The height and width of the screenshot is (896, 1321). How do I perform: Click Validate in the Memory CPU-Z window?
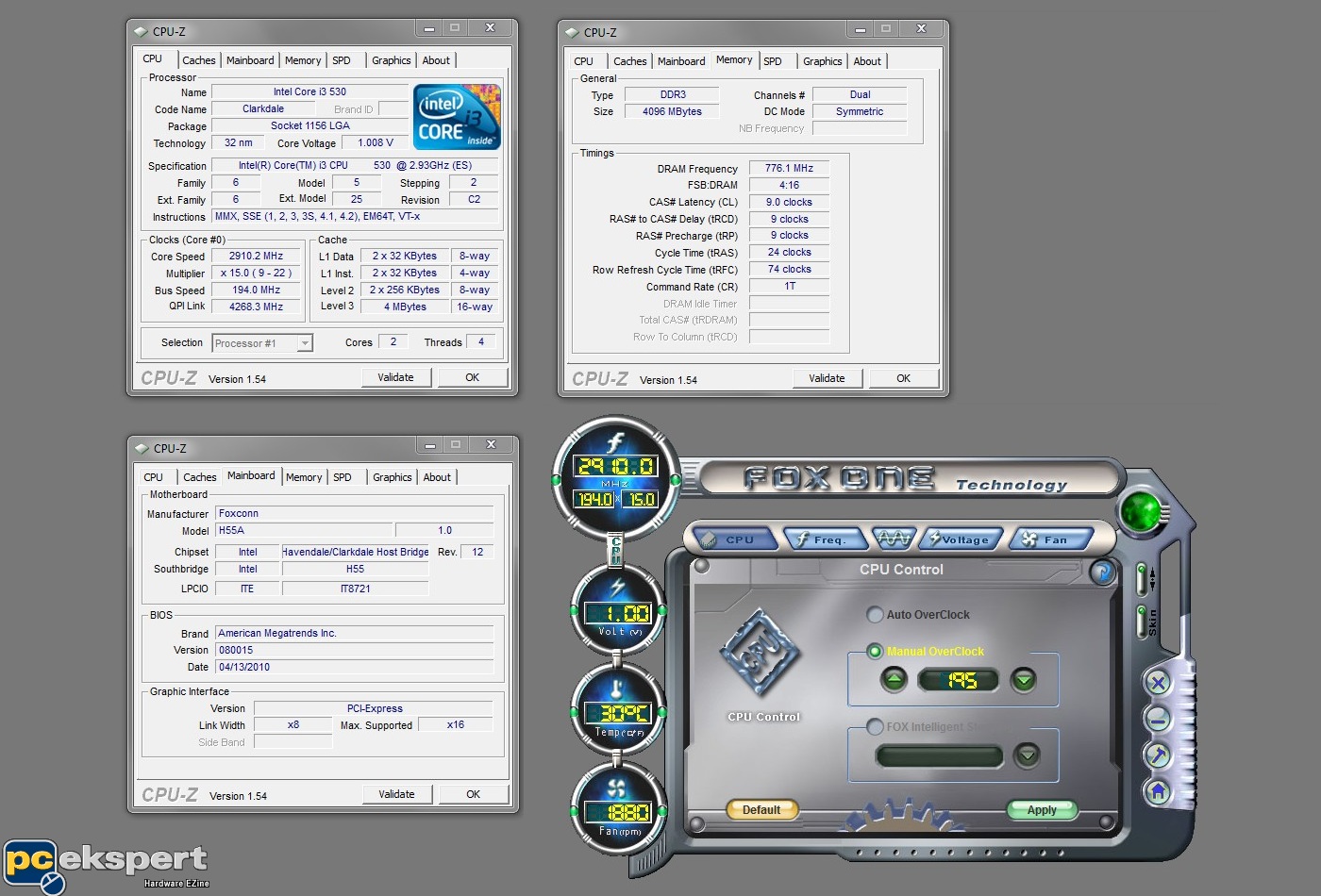[828, 378]
